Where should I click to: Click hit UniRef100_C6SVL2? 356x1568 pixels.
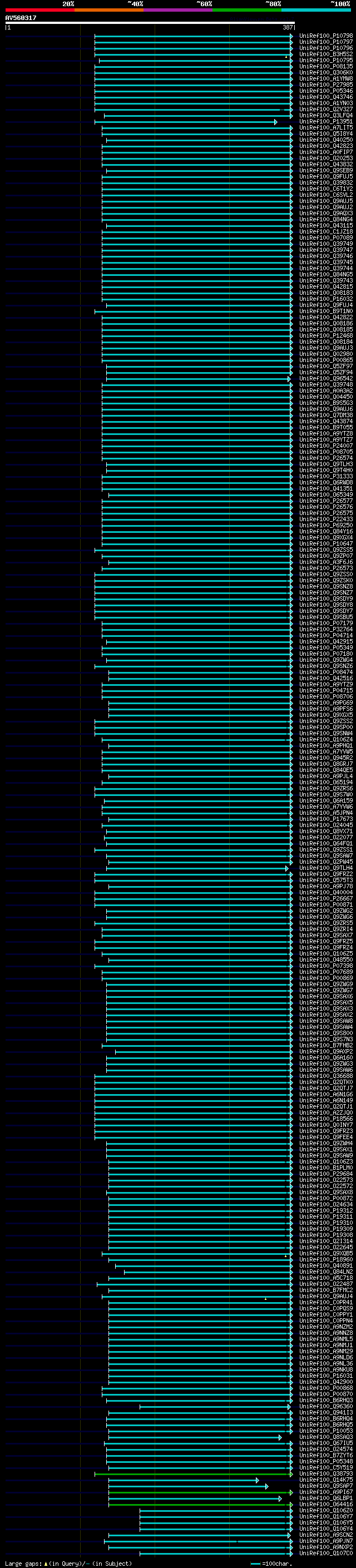(x=326, y=195)
